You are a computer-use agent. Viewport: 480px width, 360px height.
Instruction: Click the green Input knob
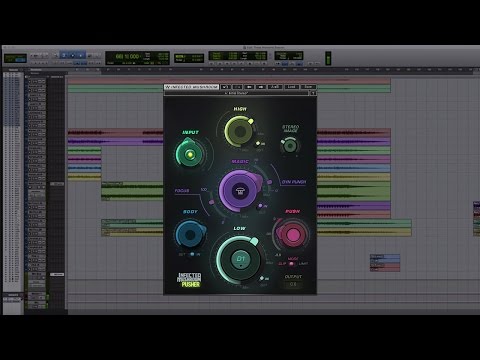pos(190,154)
